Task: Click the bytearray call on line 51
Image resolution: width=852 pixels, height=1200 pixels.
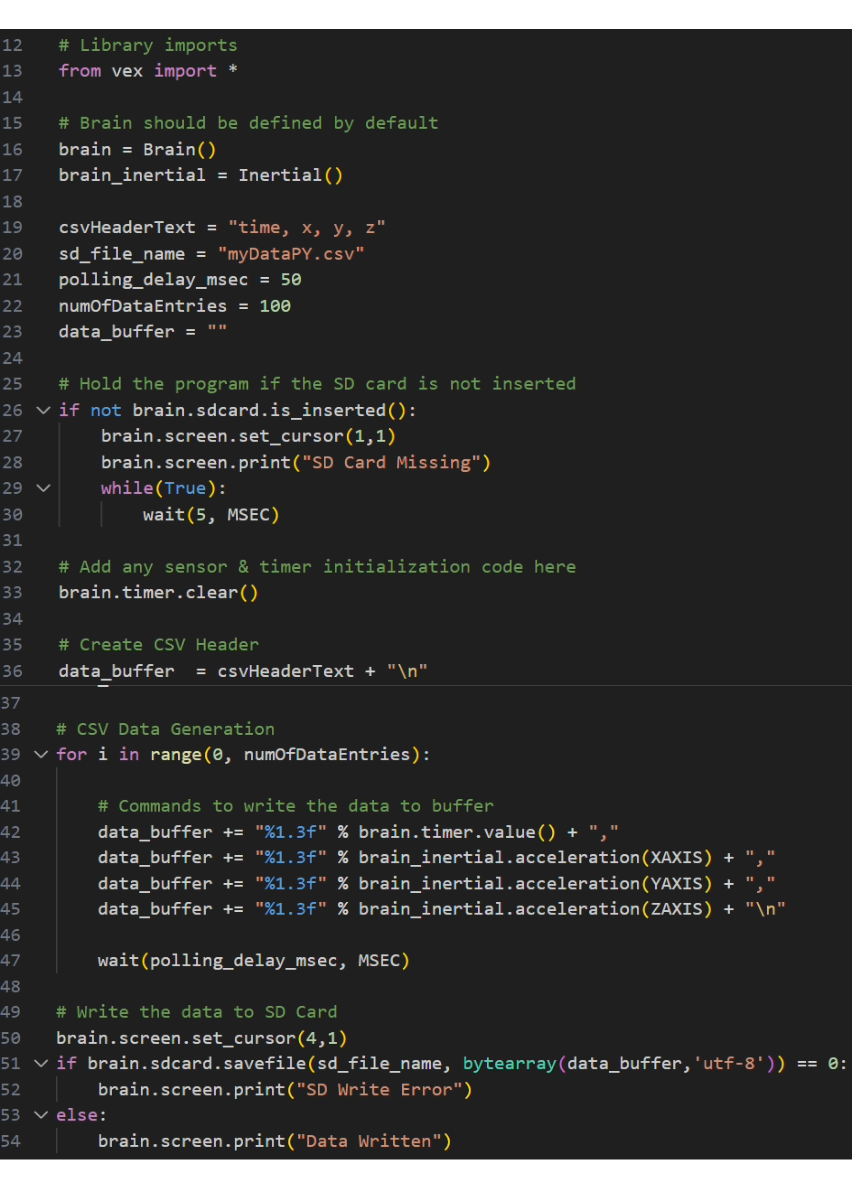Action: pos(511,1063)
